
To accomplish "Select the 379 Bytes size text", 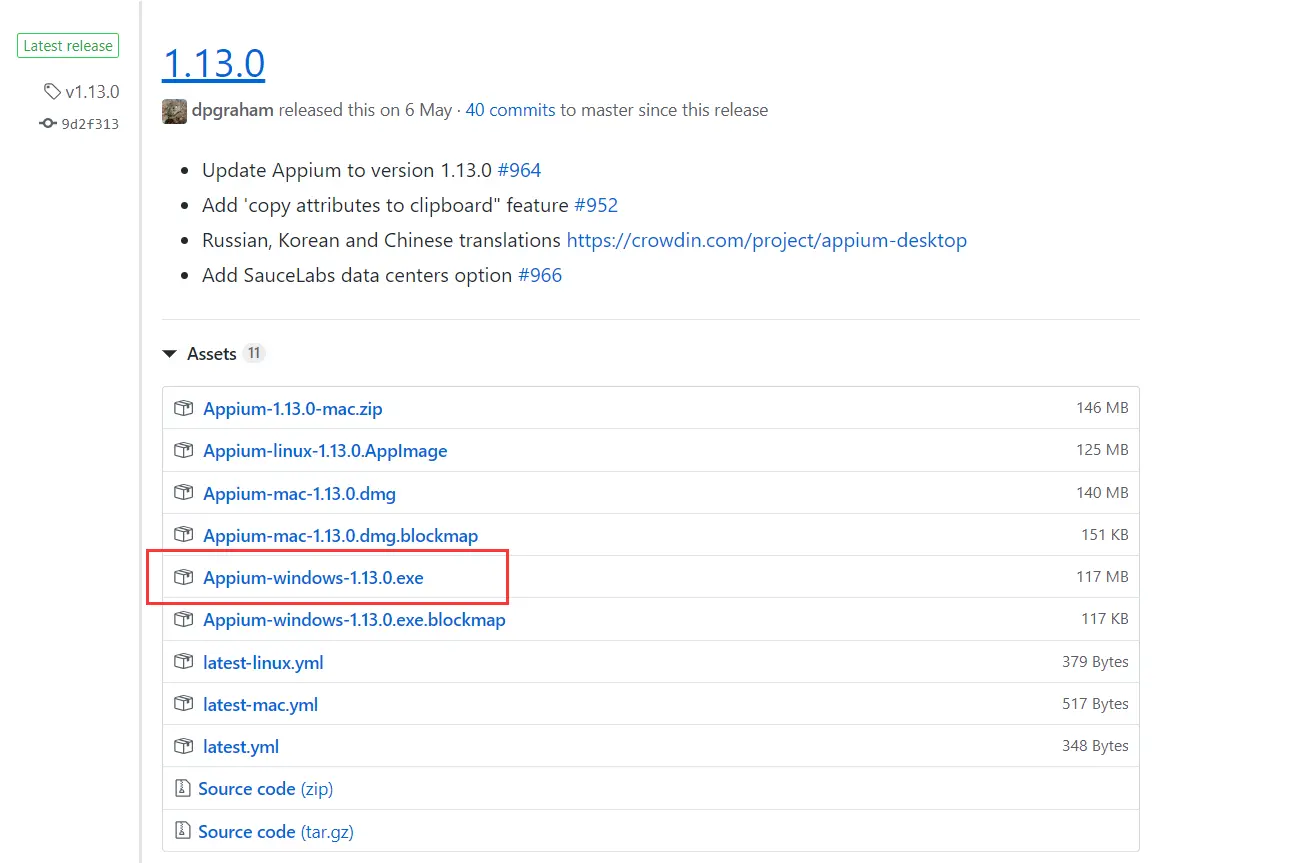I will click(1095, 662).
